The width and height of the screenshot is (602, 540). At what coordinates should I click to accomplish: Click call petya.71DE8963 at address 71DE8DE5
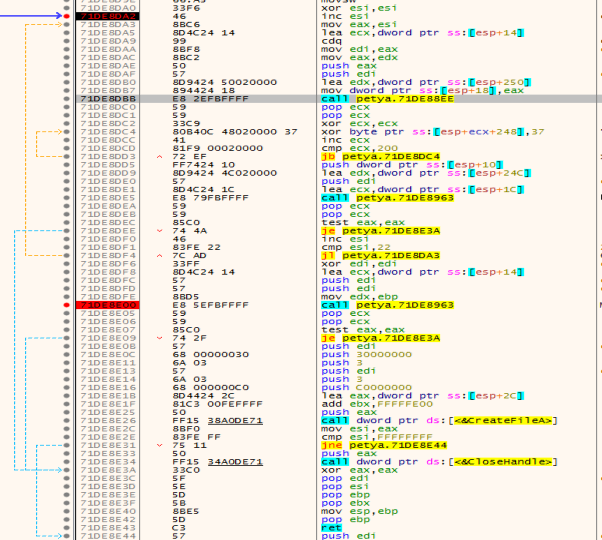coord(387,198)
